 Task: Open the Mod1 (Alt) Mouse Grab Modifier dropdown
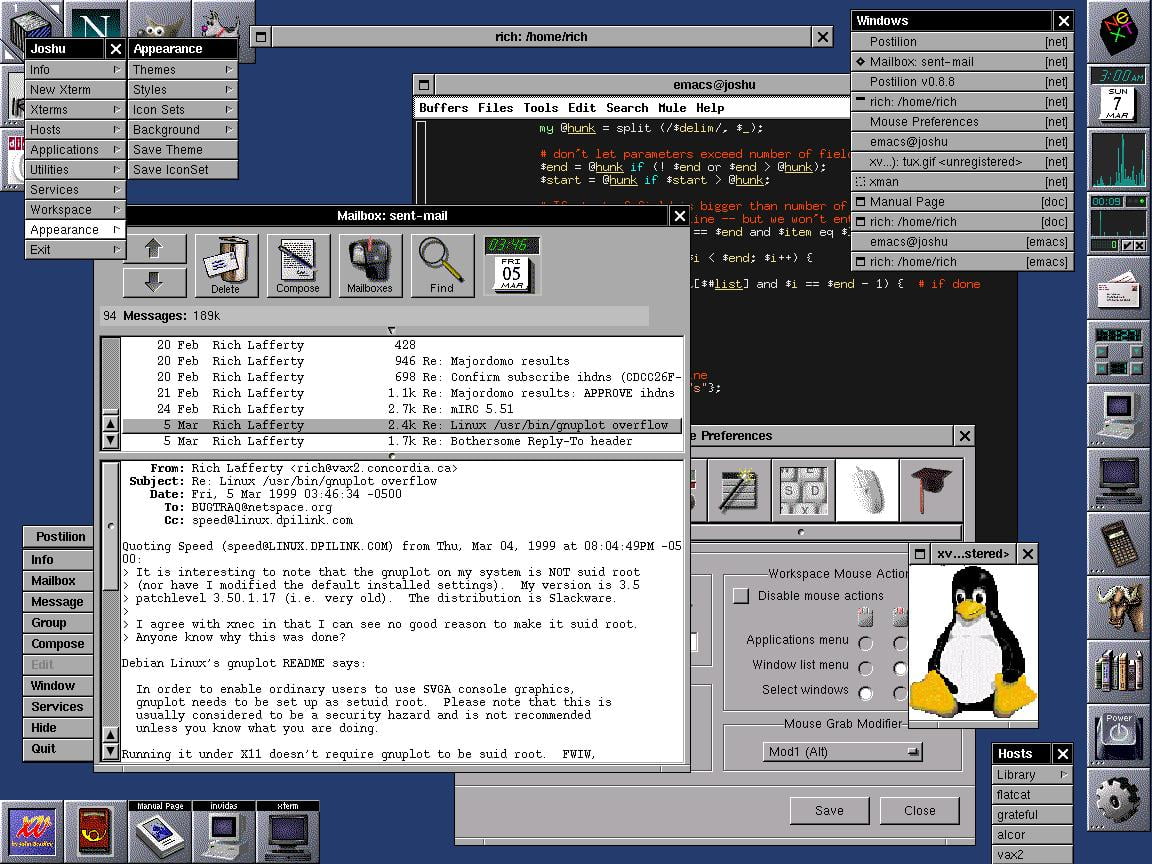point(841,751)
